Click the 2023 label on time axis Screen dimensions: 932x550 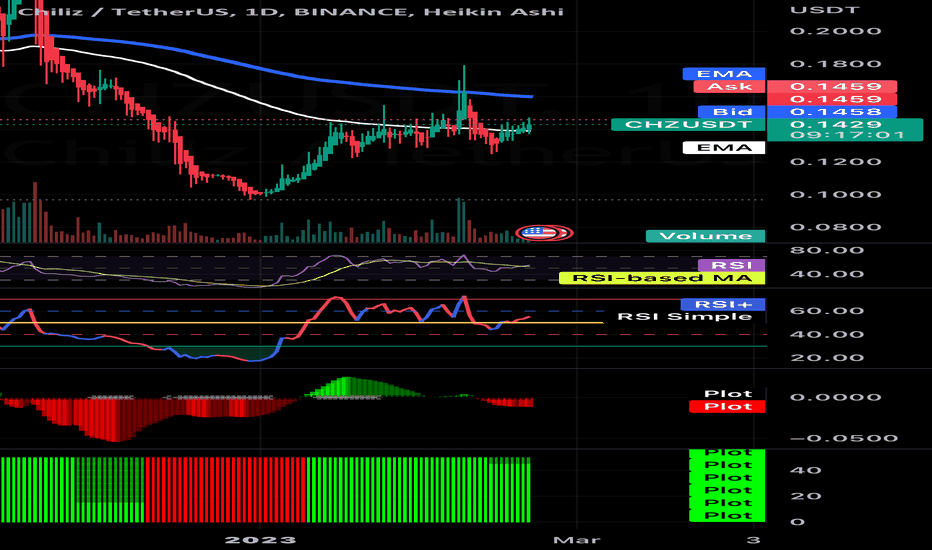[260, 540]
